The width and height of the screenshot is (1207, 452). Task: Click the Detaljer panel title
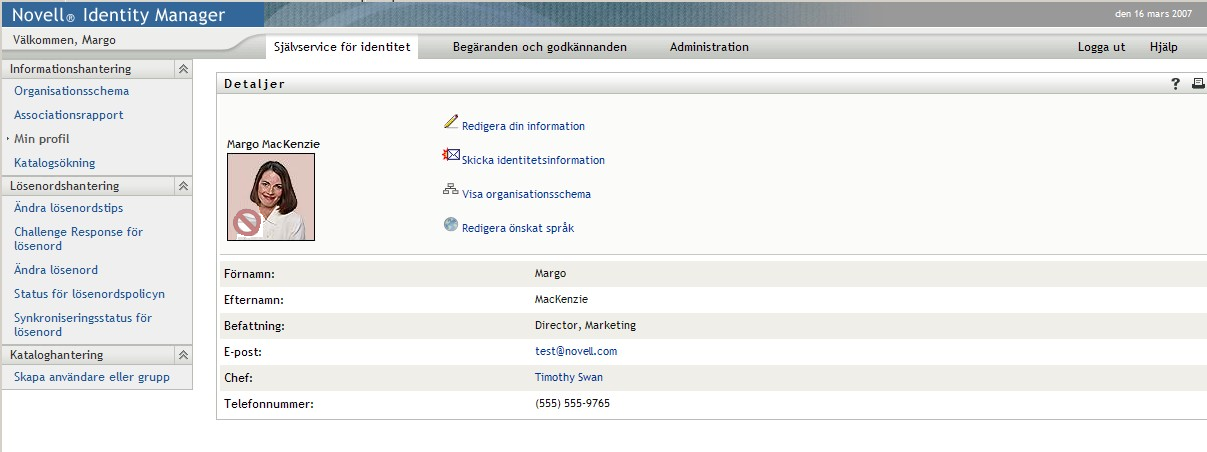click(x=254, y=84)
